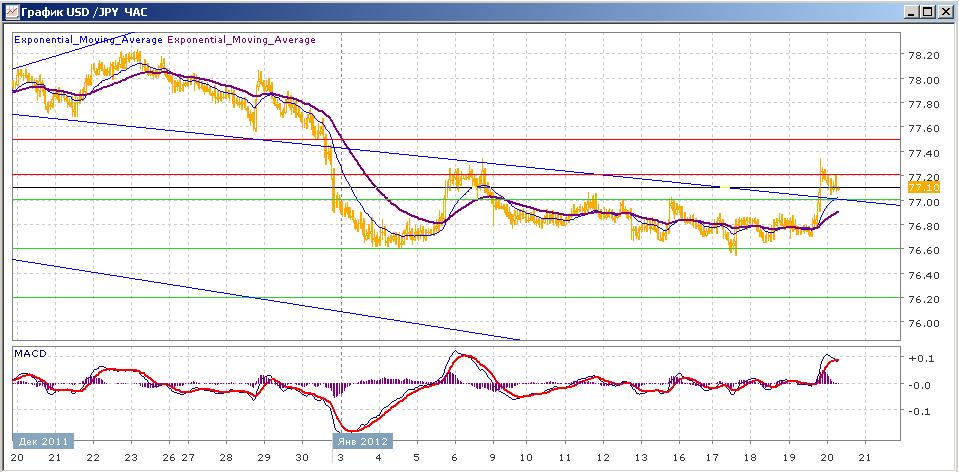This screenshot has height=472, width=959.
Task: Click the +0.1 MACD scale label
Action: pos(919,358)
